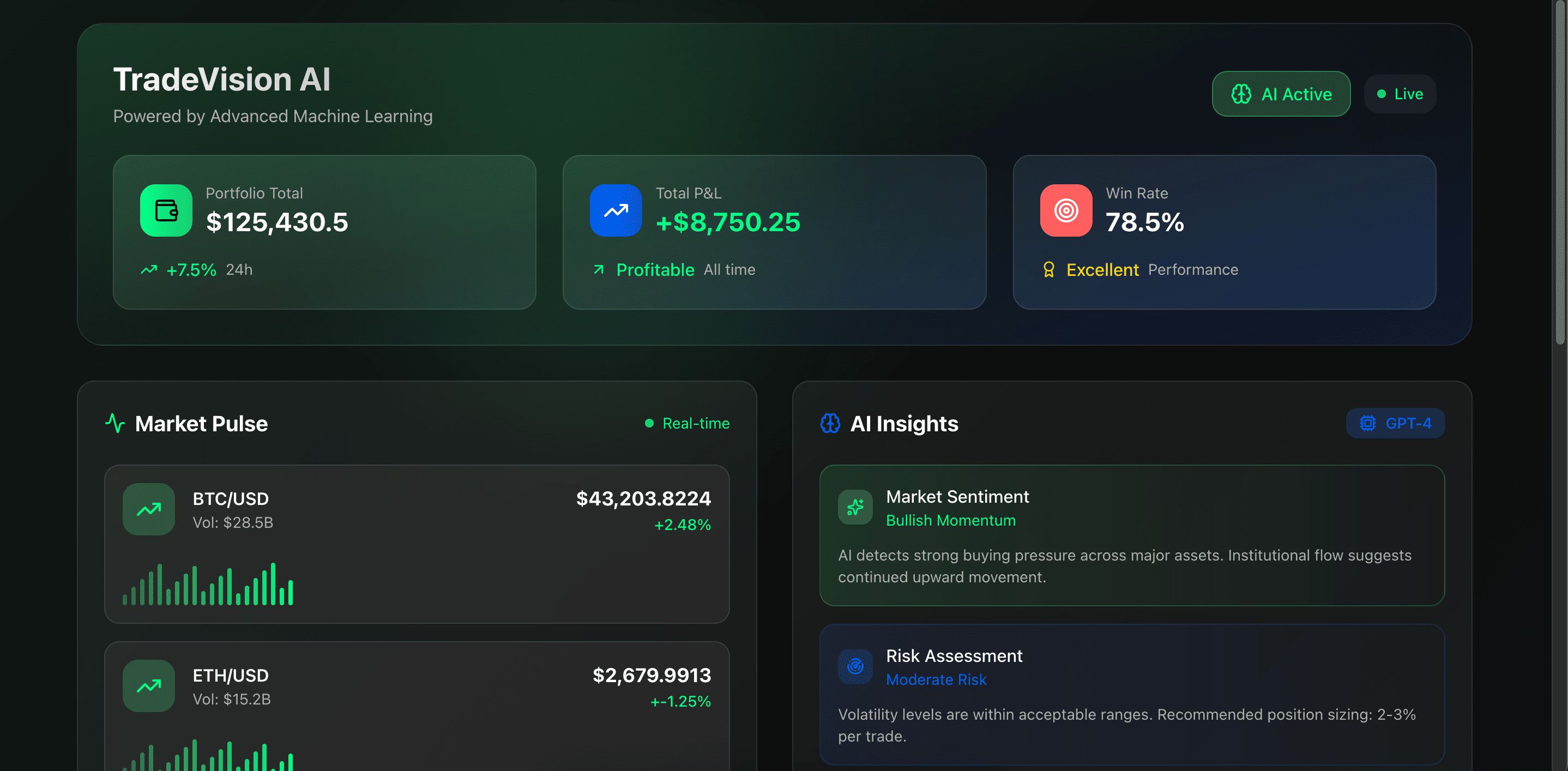Toggle the AI Active button
This screenshot has width=1568, height=771.
1281,94
